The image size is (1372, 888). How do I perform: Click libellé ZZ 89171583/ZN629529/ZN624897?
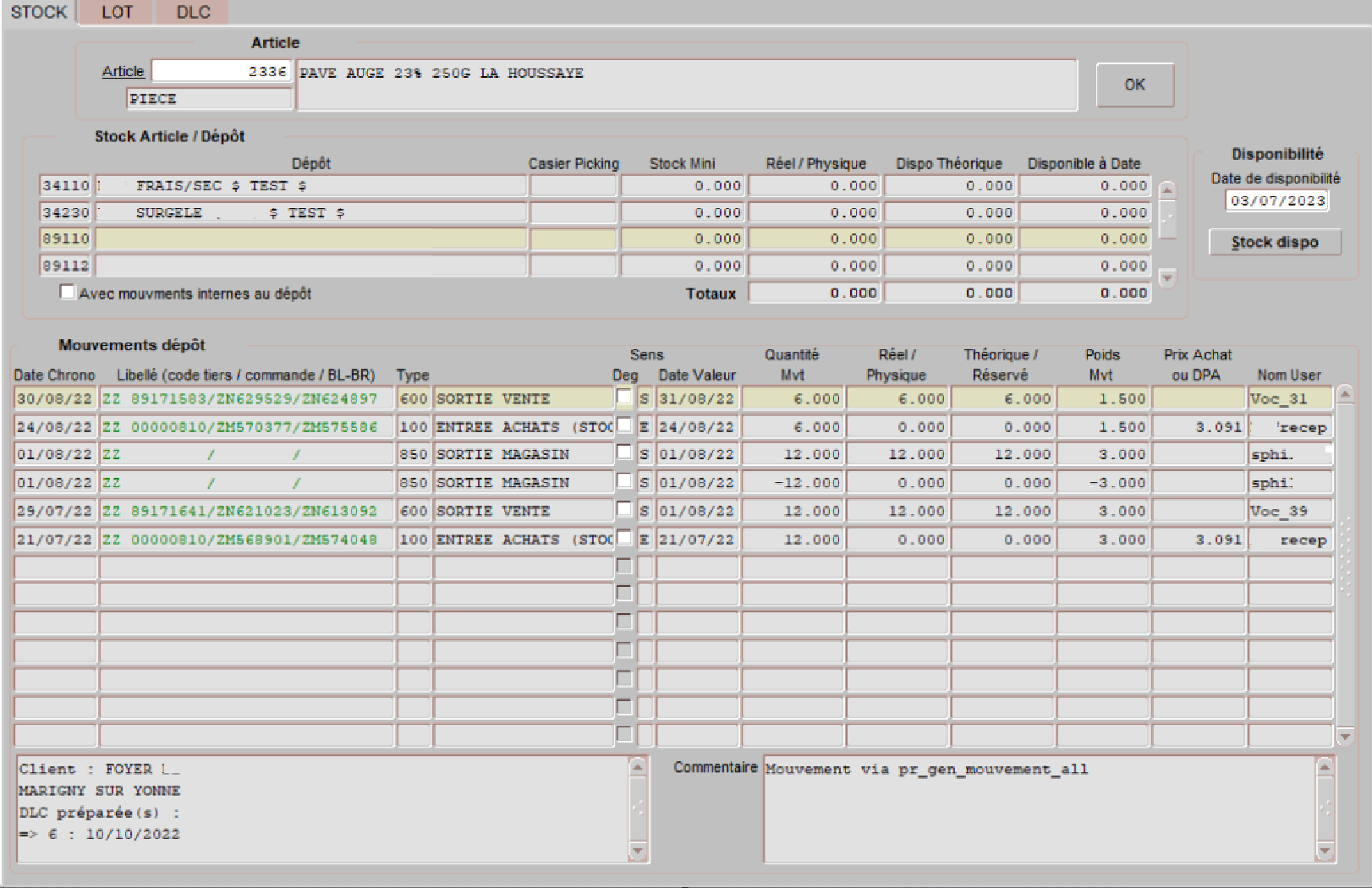click(247, 398)
